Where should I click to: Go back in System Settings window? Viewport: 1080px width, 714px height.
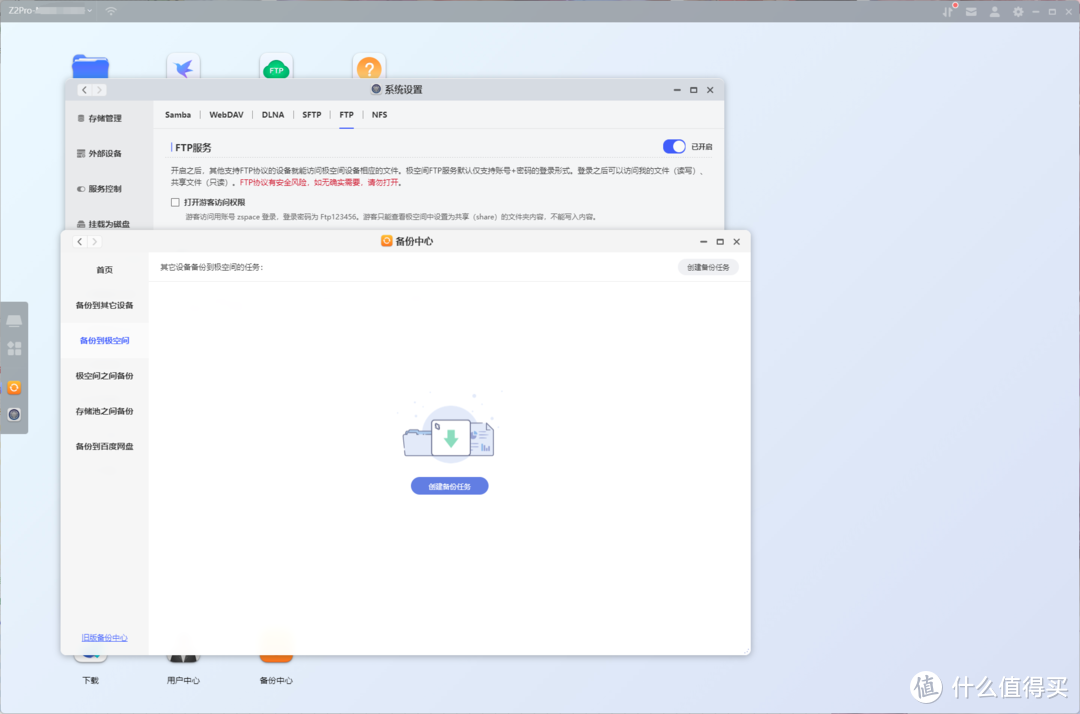84,90
